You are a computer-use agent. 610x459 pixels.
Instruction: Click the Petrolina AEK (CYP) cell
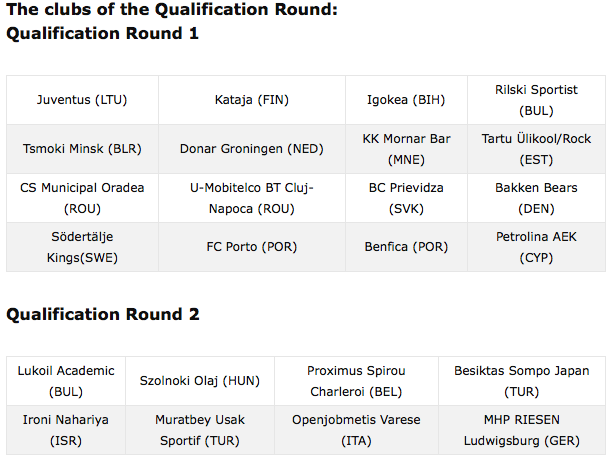536,247
